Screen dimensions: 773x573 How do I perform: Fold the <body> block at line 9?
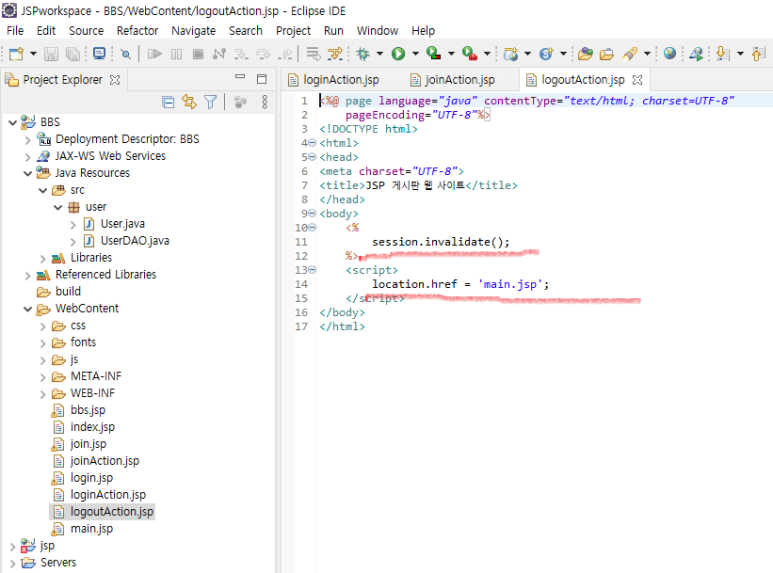312,214
